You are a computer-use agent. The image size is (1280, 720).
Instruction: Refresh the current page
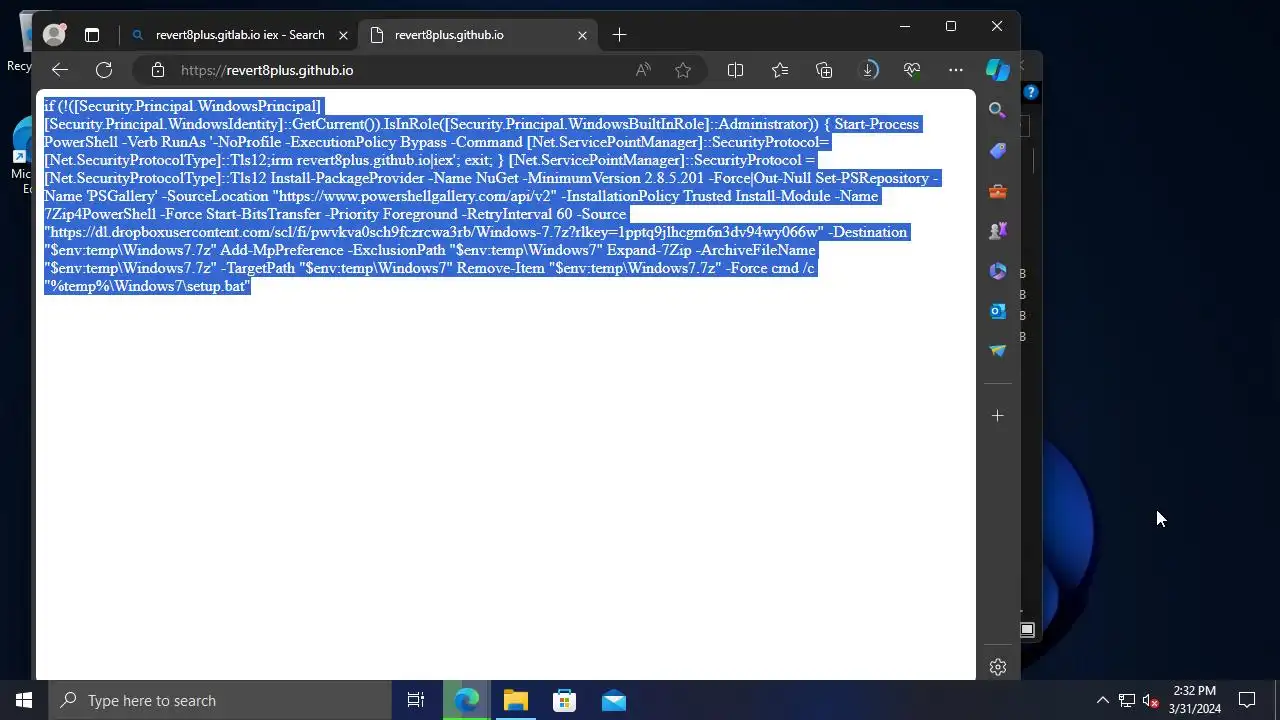point(104,70)
